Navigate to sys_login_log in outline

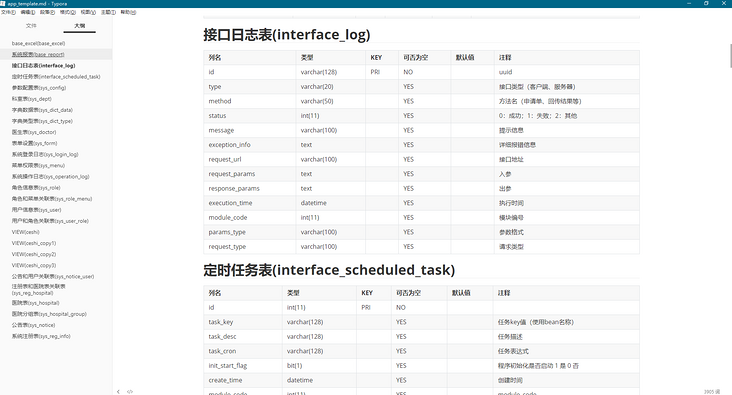[x=45, y=154]
